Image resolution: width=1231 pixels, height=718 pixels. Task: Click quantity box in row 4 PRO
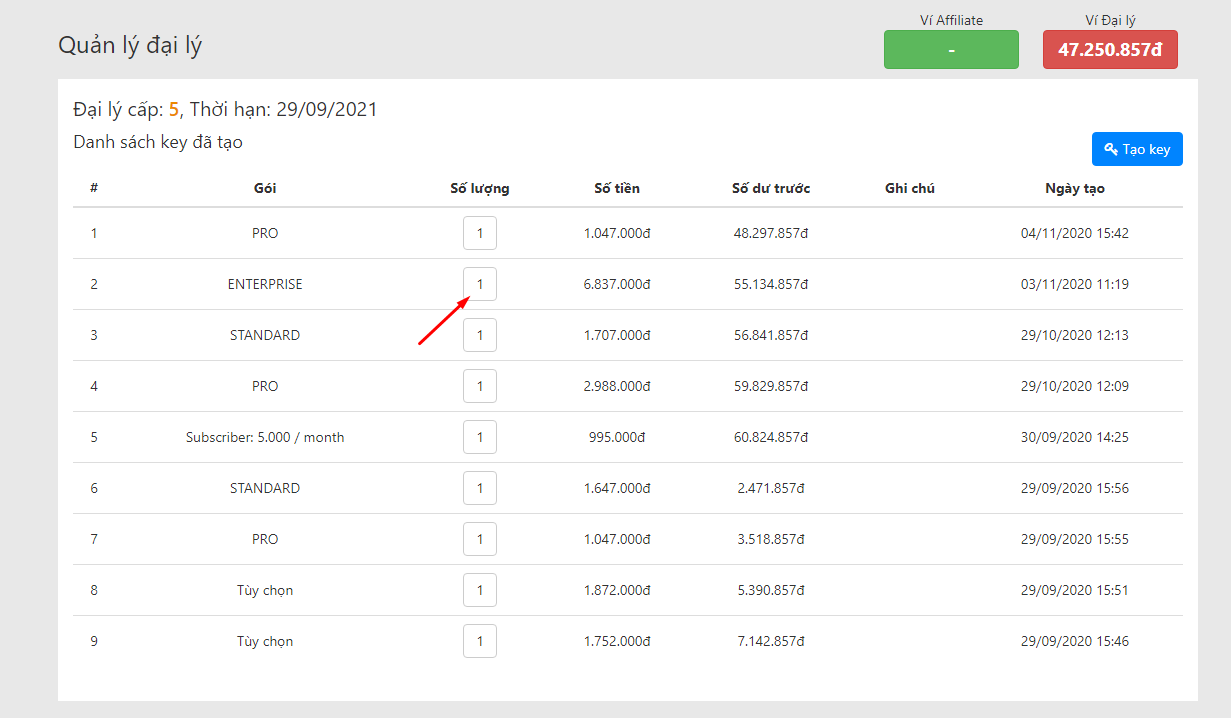(x=480, y=386)
